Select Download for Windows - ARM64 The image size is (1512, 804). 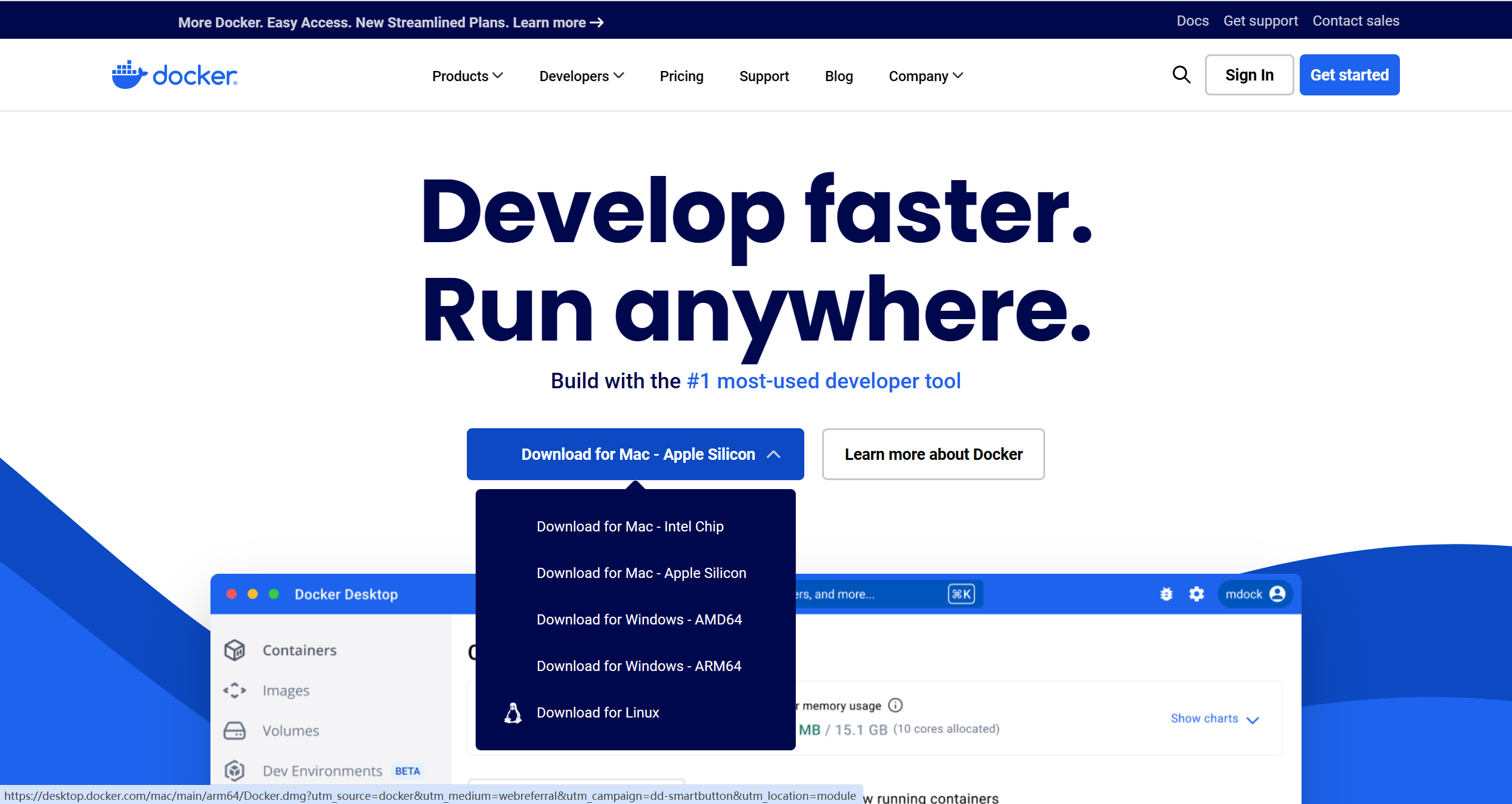click(x=639, y=666)
